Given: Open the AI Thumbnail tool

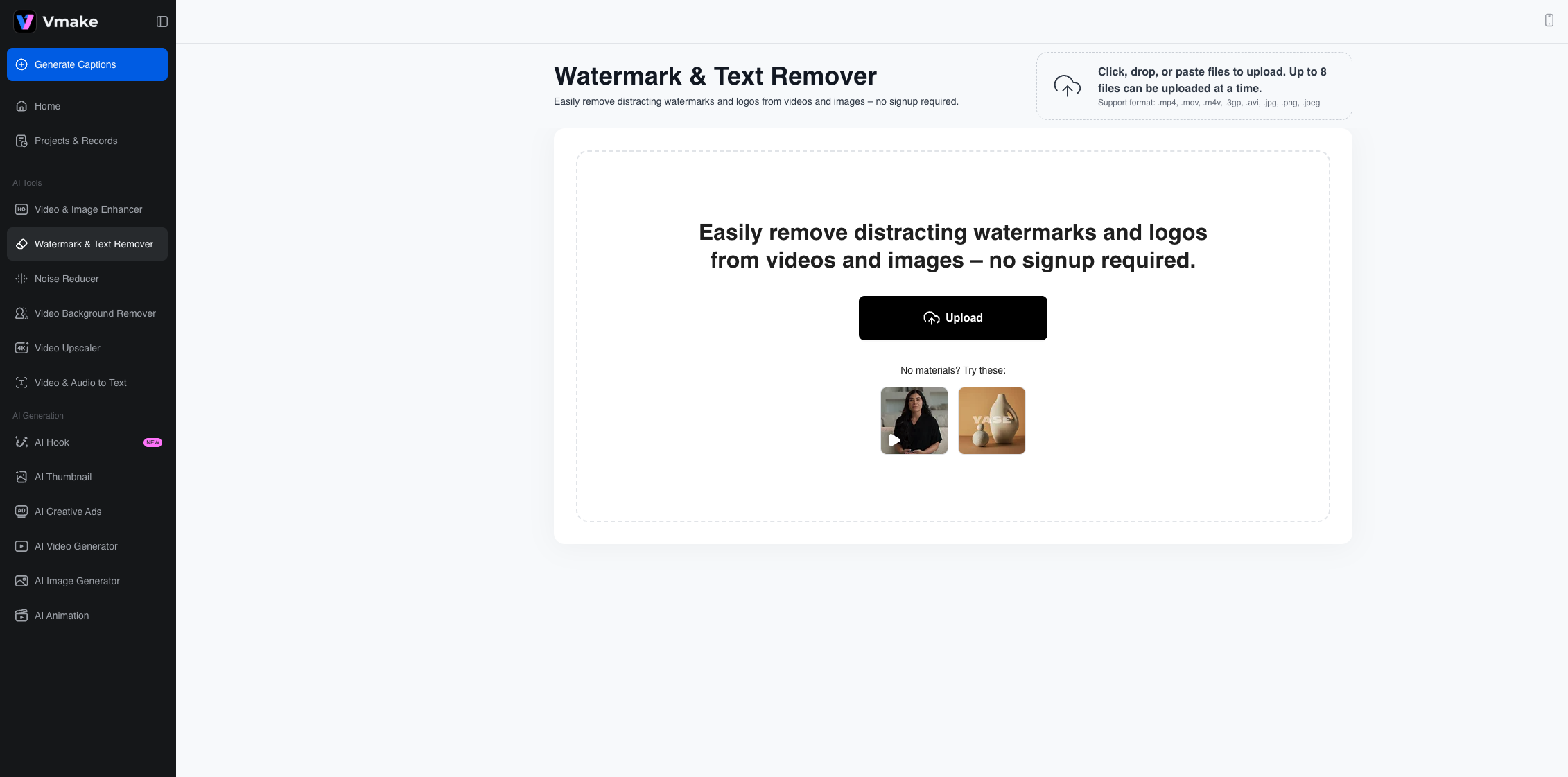Looking at the screenshot, I should tap(63, 477).
